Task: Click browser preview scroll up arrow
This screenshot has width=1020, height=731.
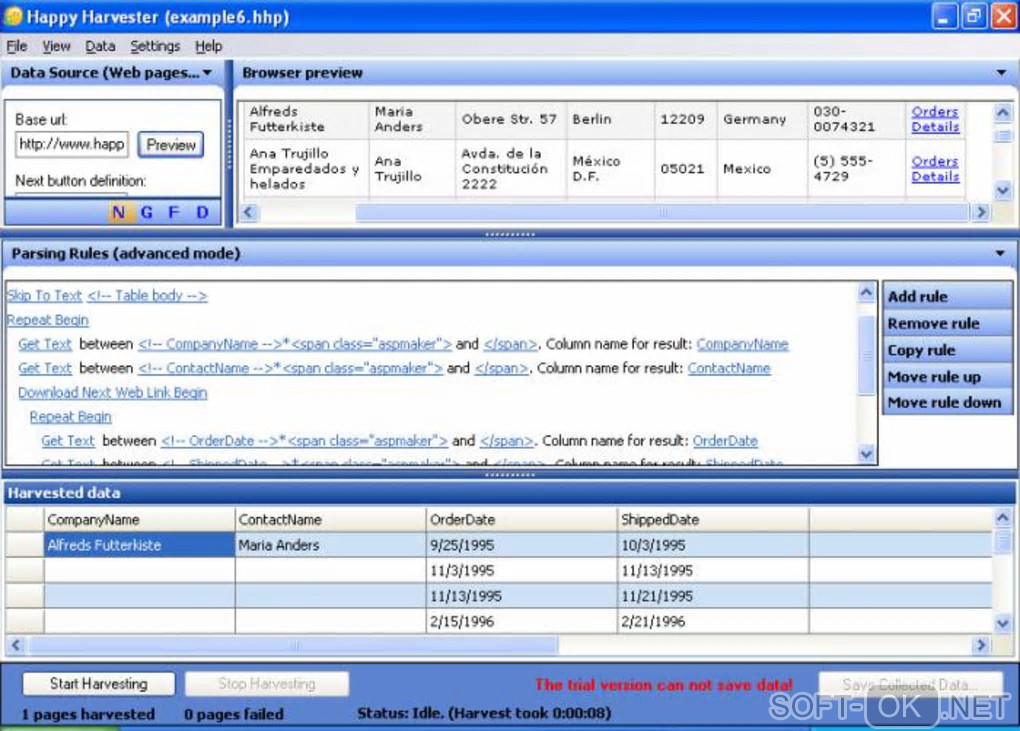Action: tap(1002, 113)
